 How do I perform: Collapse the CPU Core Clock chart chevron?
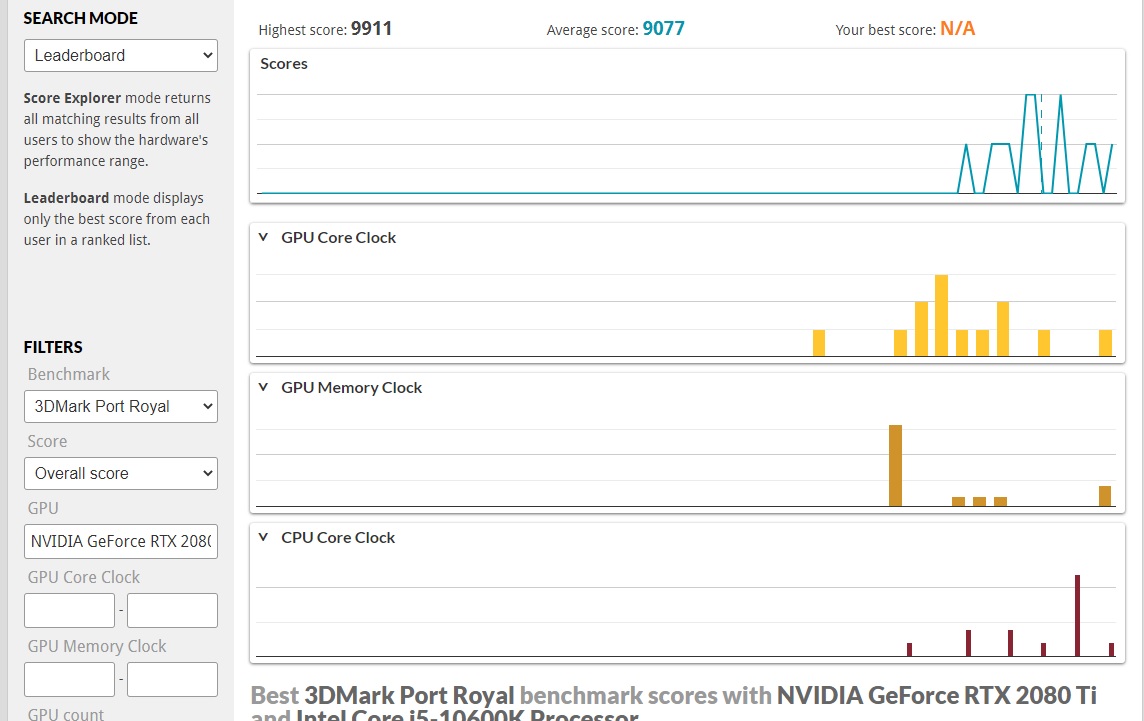click(x=263, y=537)
